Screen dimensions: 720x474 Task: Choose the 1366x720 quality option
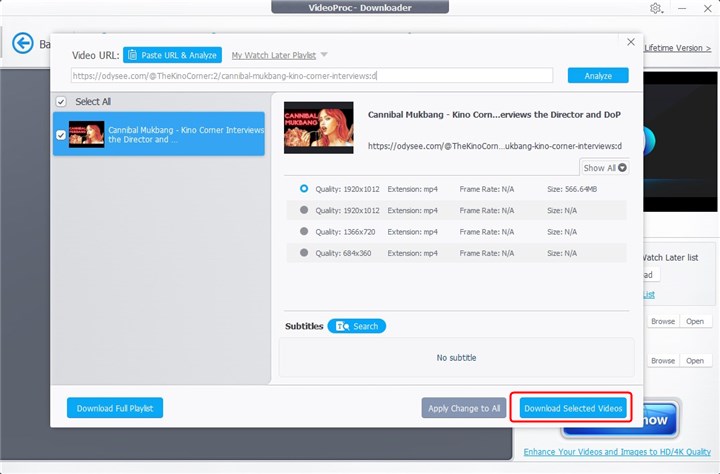click(x=304, y=231)
